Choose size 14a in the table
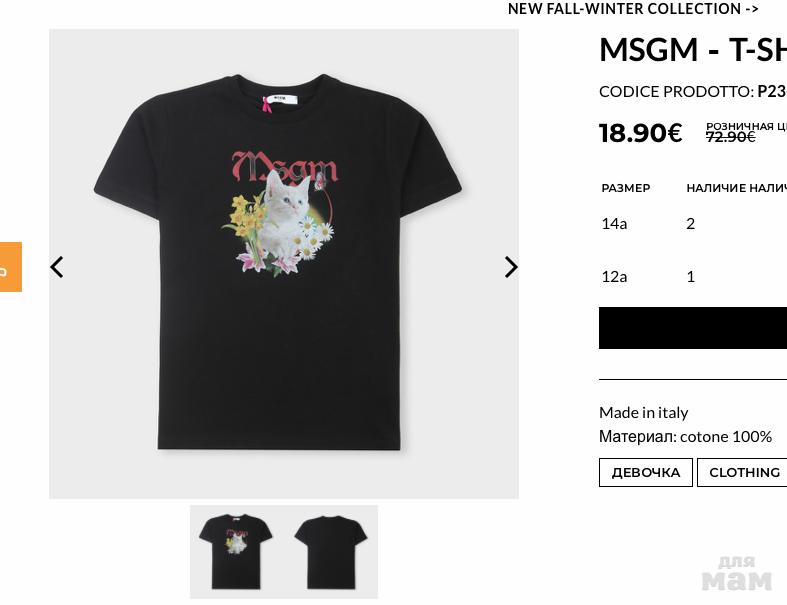The width and height of the screenshot is (787, 605). (x=614, y=223)
